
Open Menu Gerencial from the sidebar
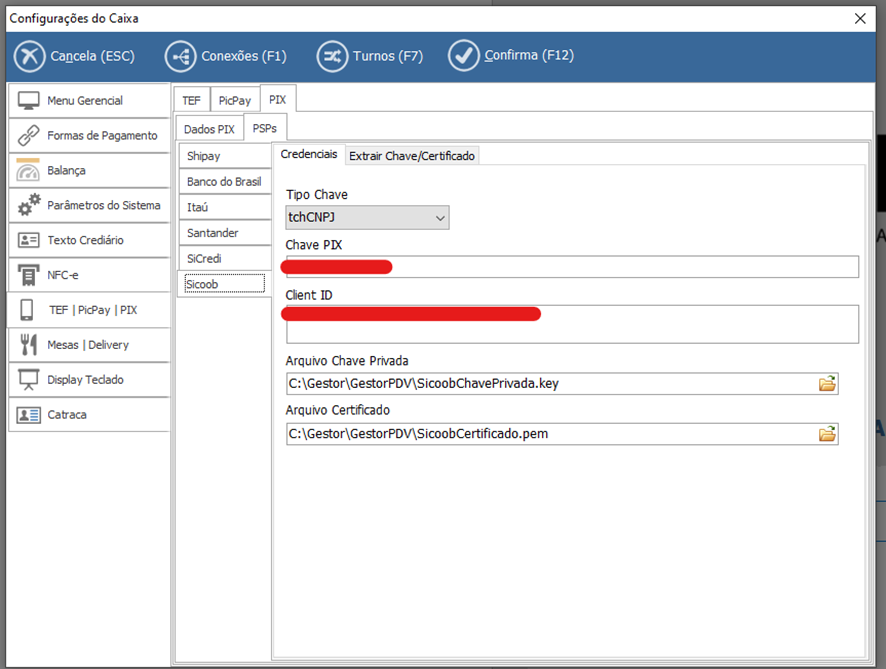click(x=88, y=100)
